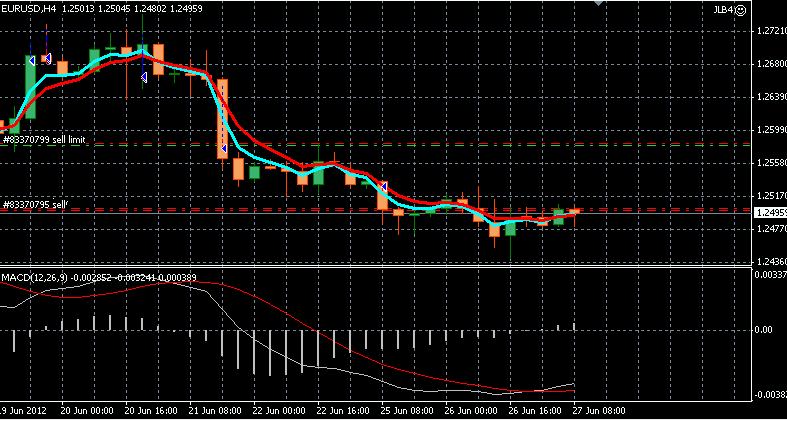Select the tall green bullish candle at left

pos(30,87)
